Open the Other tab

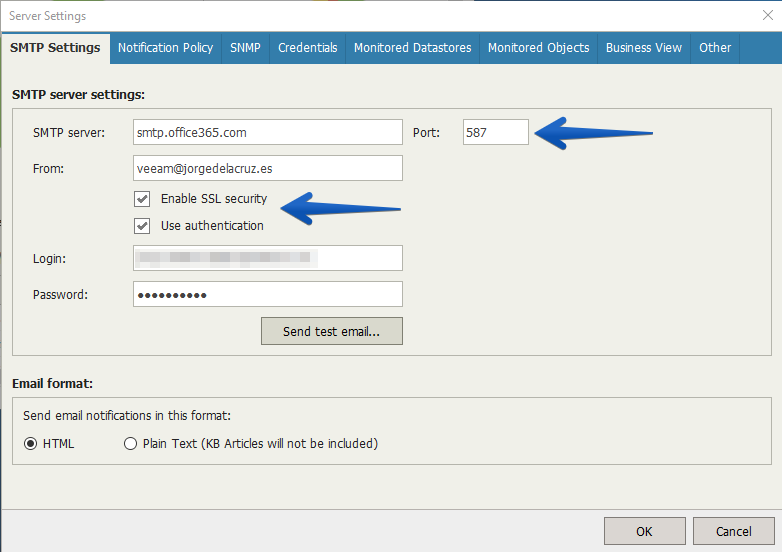pos(715,48)
